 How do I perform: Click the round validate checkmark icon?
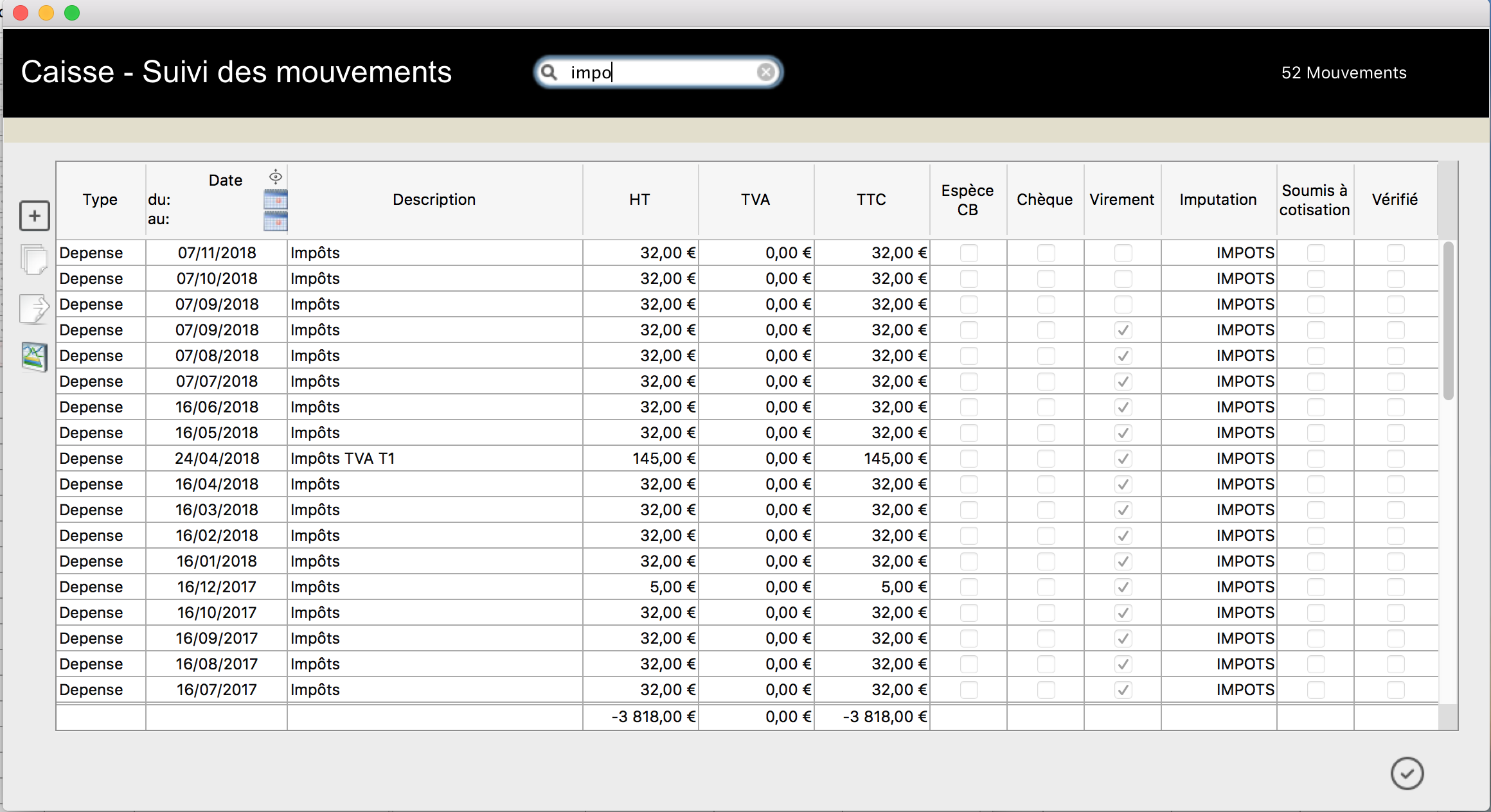point(1407,773)
